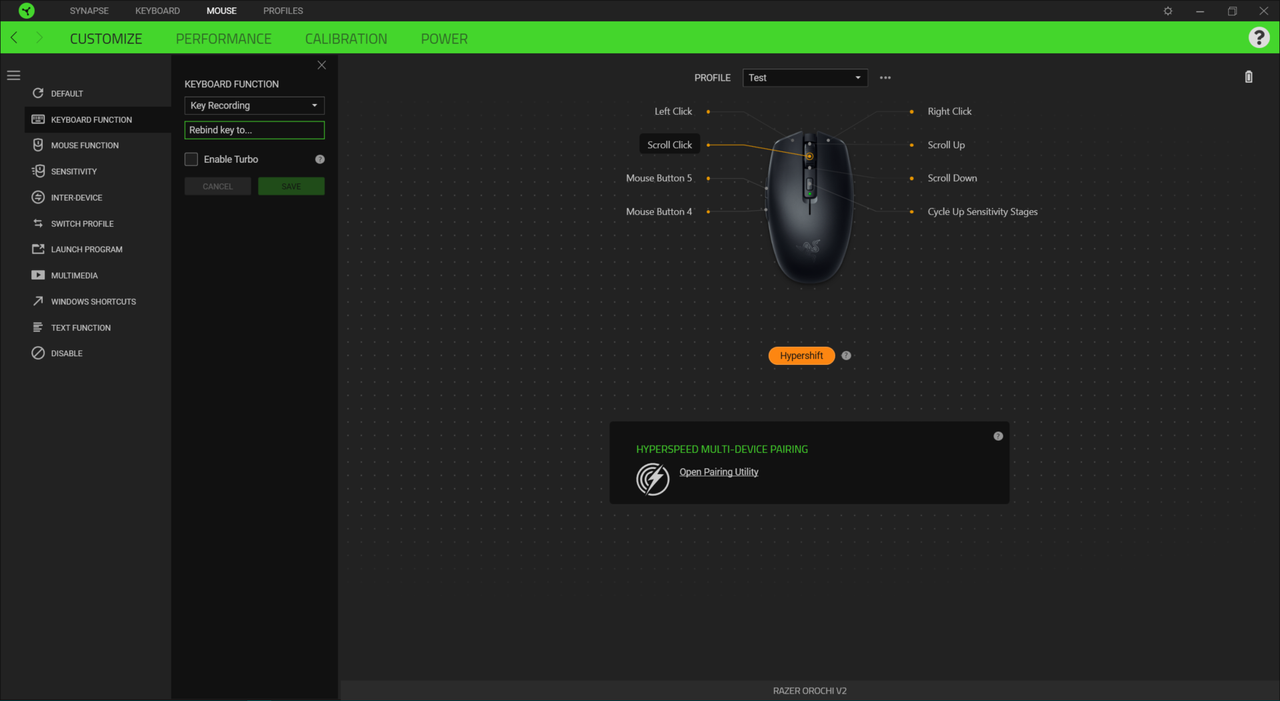Open the Key Recording dropdown
Screen dimensions: 1280x701
[254, 105]
